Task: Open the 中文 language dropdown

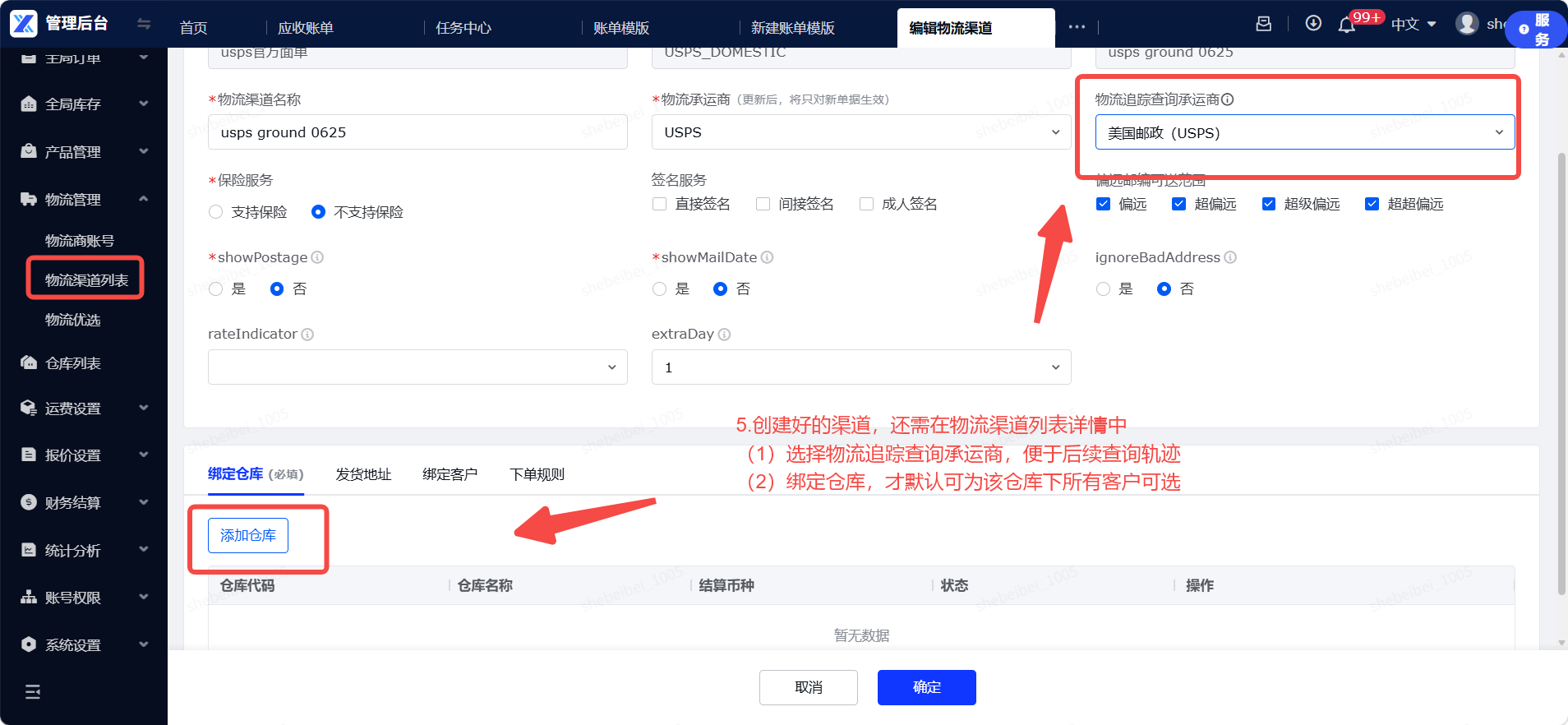Action: [1414, 25]
